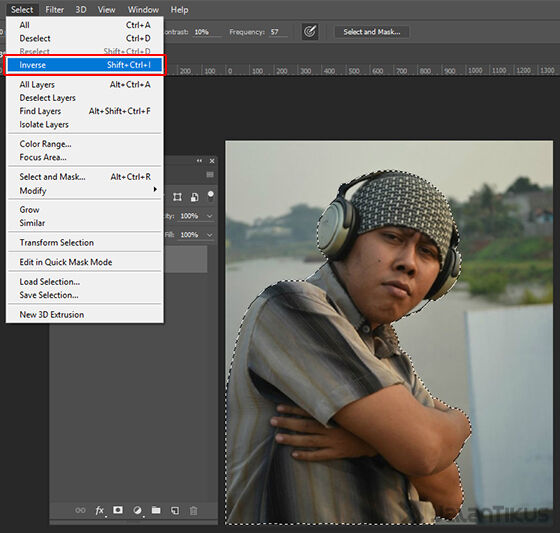Open the Filter menu

coord(55,10)
